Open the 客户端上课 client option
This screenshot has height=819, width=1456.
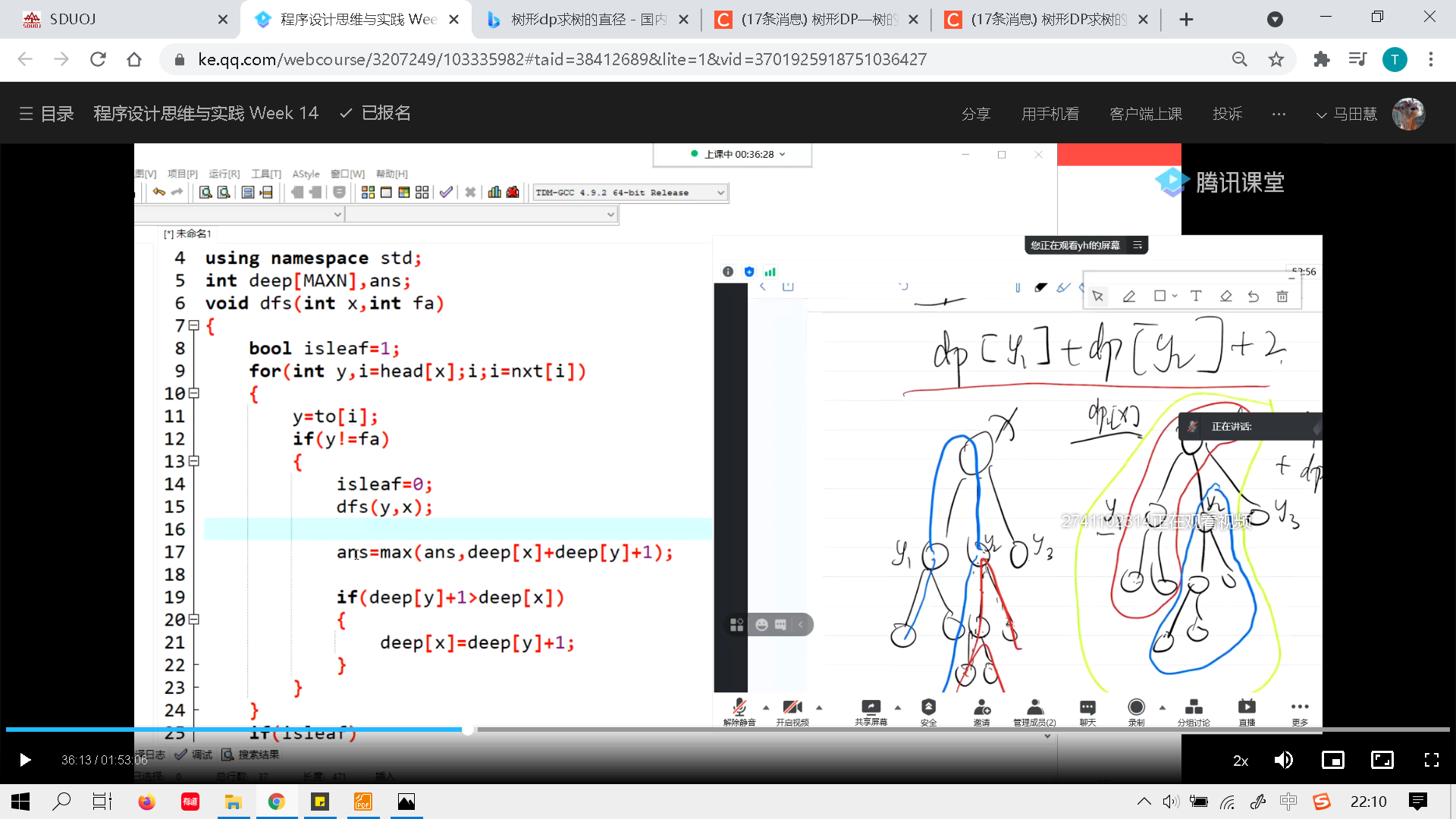(x=1145, y=114)
